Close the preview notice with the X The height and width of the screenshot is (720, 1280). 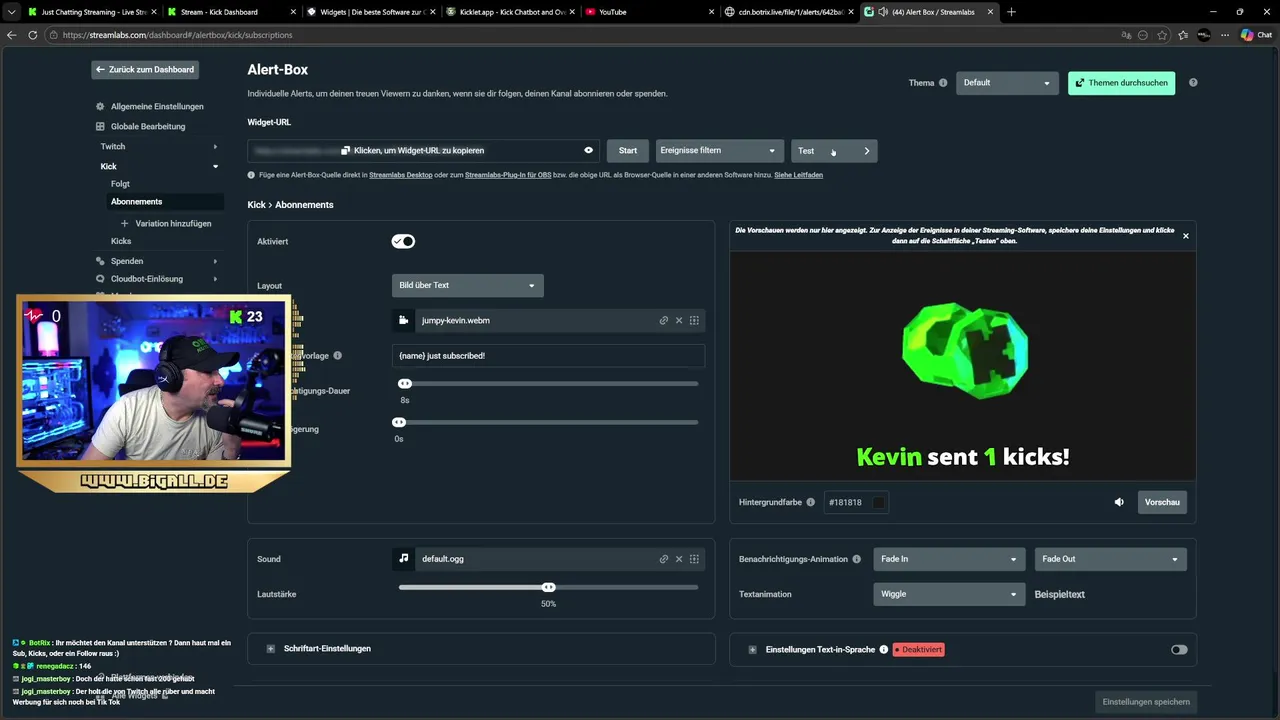tap(1186, 236)
